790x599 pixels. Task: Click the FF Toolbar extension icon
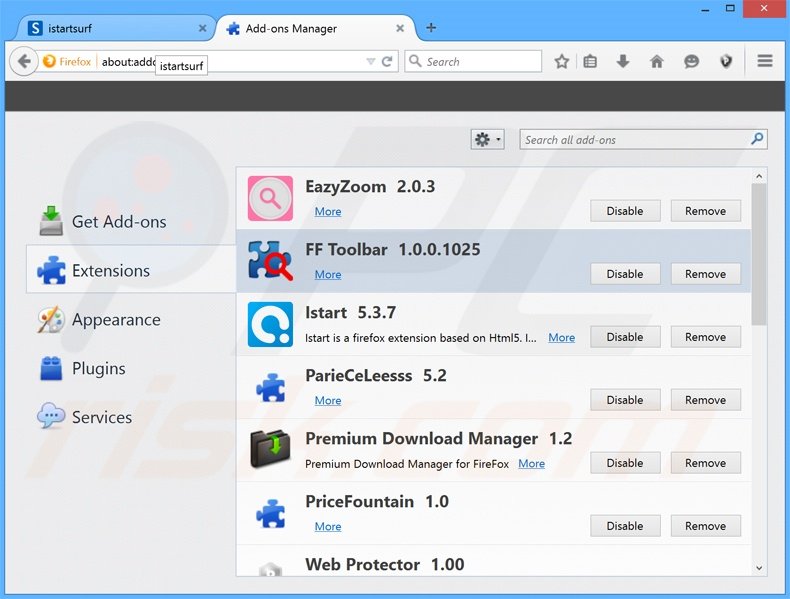tap(270, 260)
